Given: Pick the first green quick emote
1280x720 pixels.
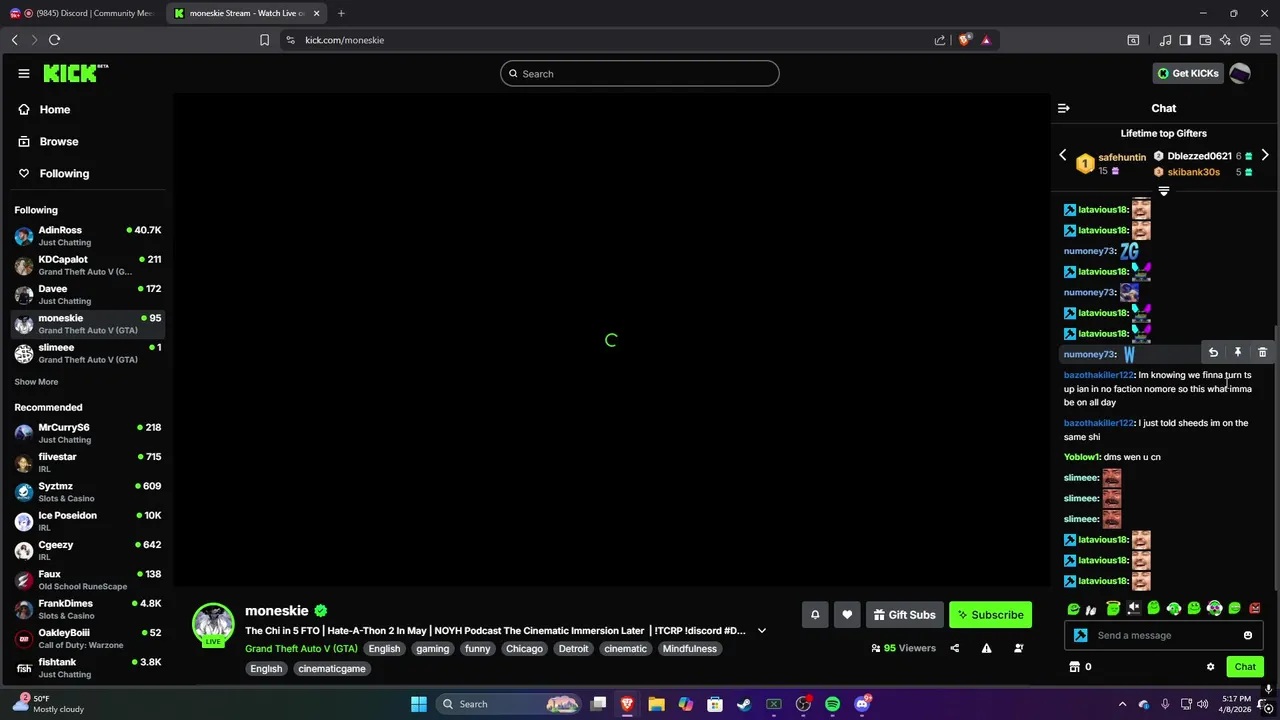Looking at the screenshot, I should (x=1073, y=608).
